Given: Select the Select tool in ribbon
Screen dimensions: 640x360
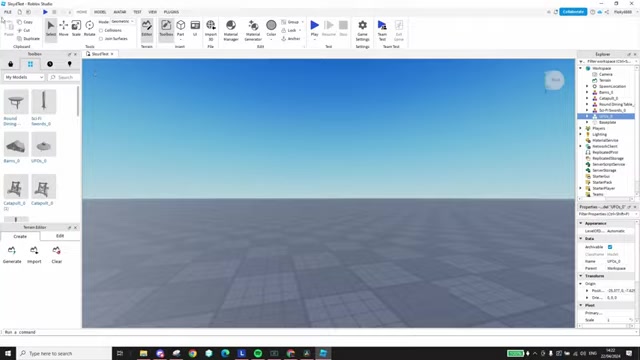Looking at the screenshot, I should coord(51,29).
